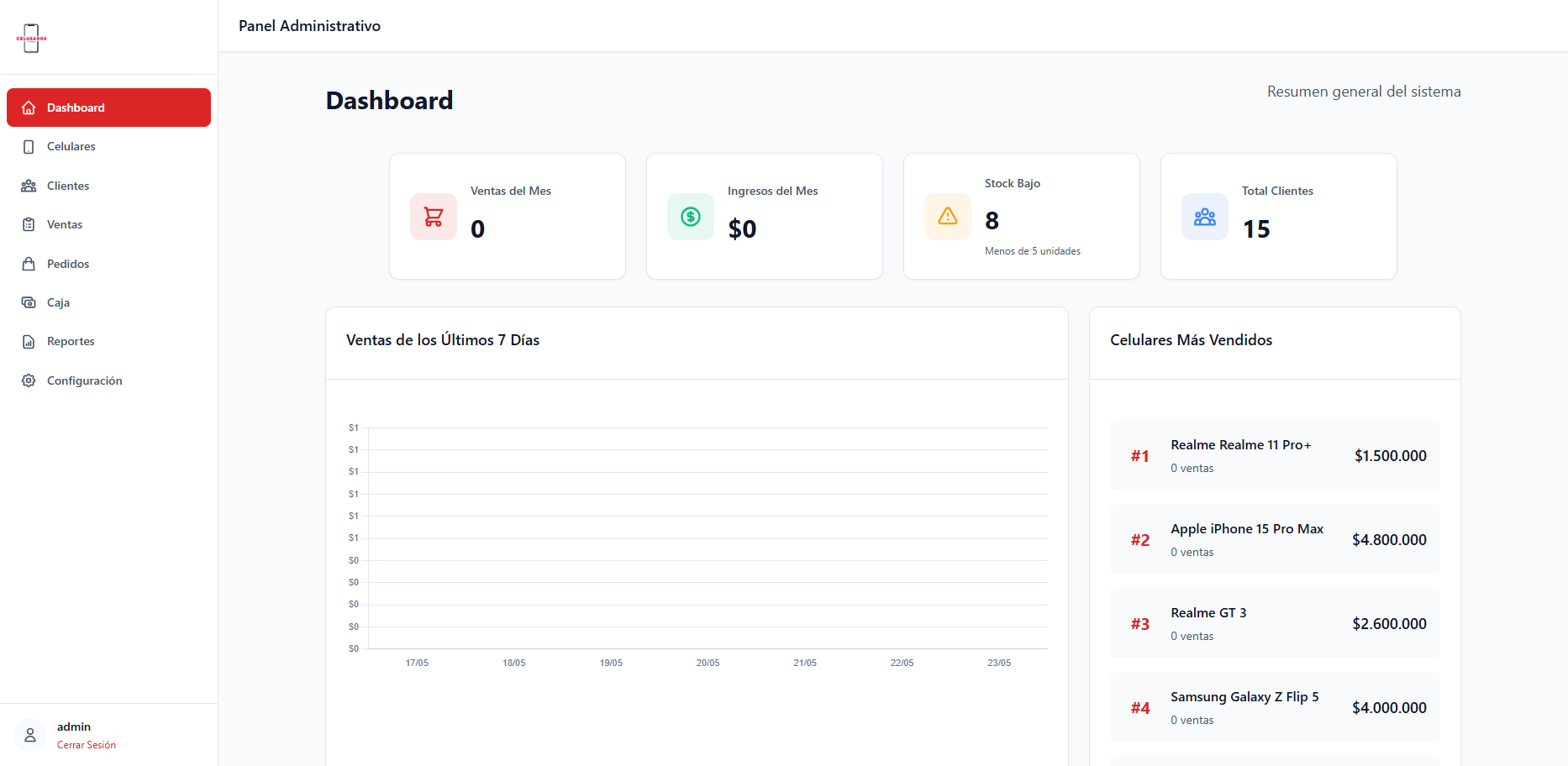The height and width of the screenshot is (766, 1568).
Task: Click the home icon beside Dashboard
Action: (x=29, y=108)
